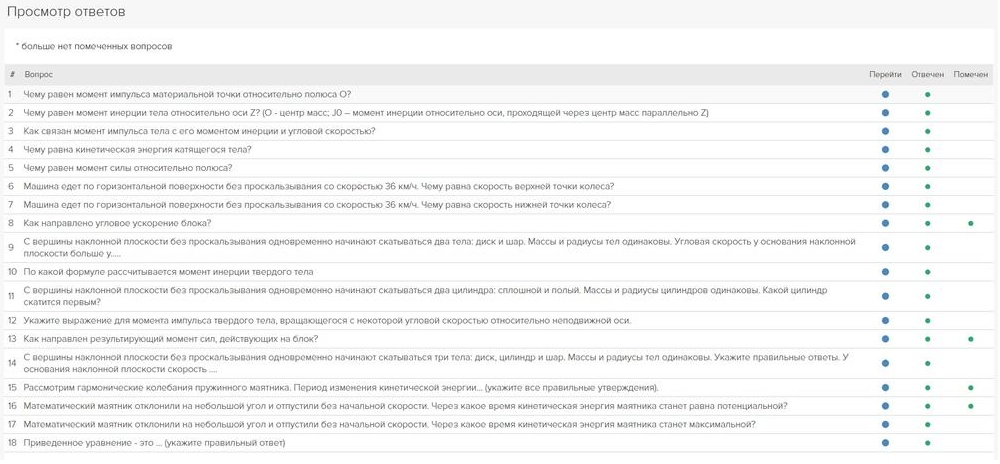This screenshot has height=464, width=1000.
Task: Click the 'Перейти' column header
Action: (x=885, y=75)
